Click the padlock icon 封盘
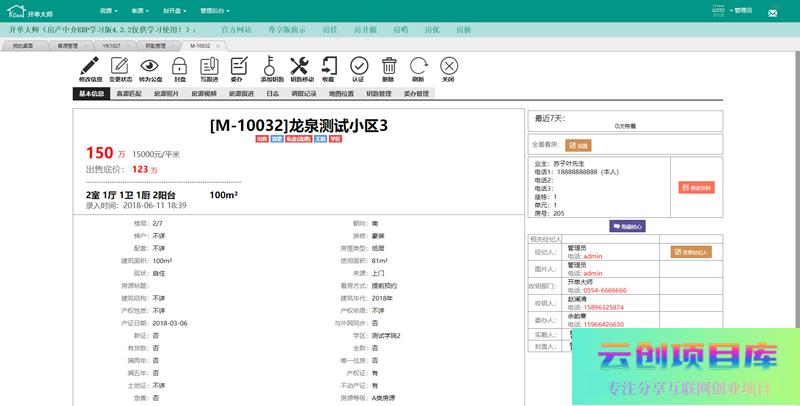 click(x=179, y=65)
